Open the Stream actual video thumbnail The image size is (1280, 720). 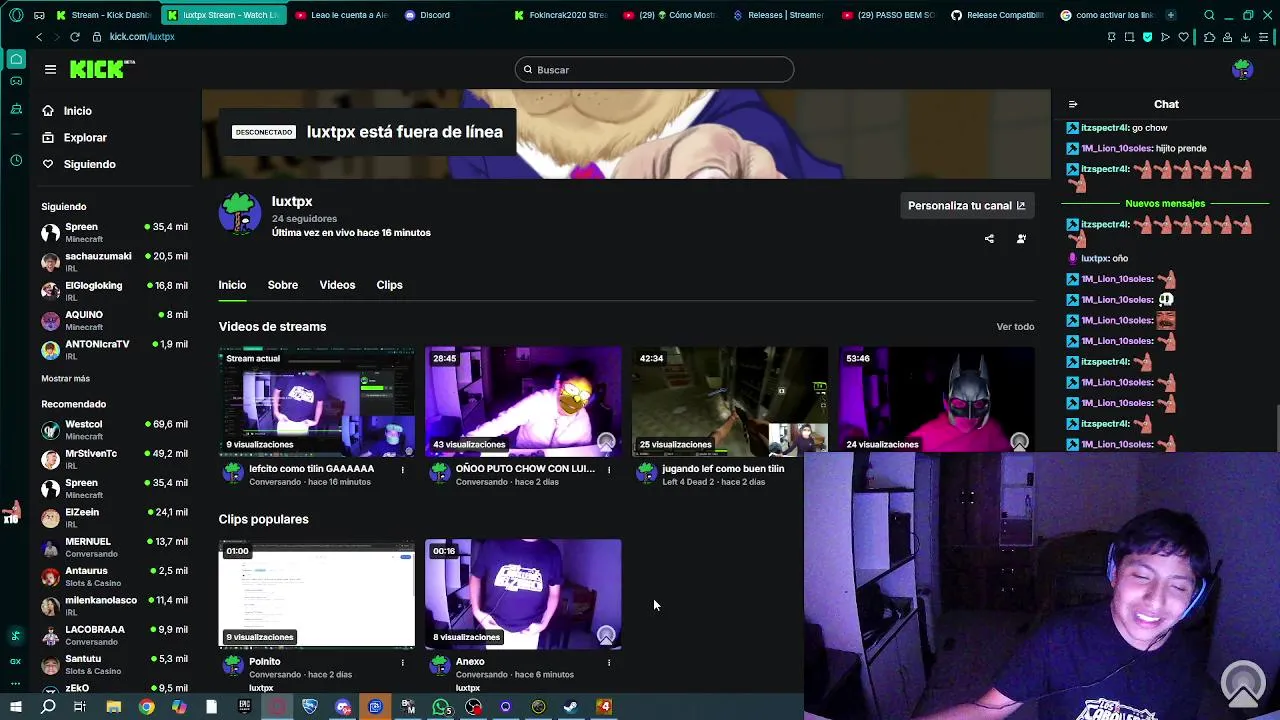click(317, 402)
